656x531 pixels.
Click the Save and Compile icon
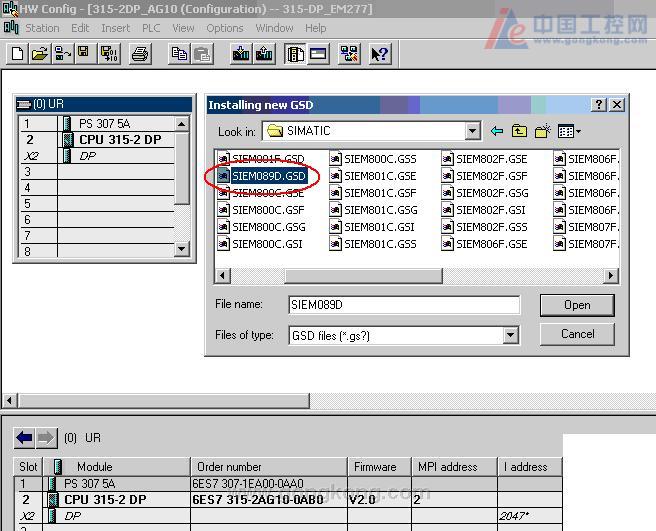110,54
